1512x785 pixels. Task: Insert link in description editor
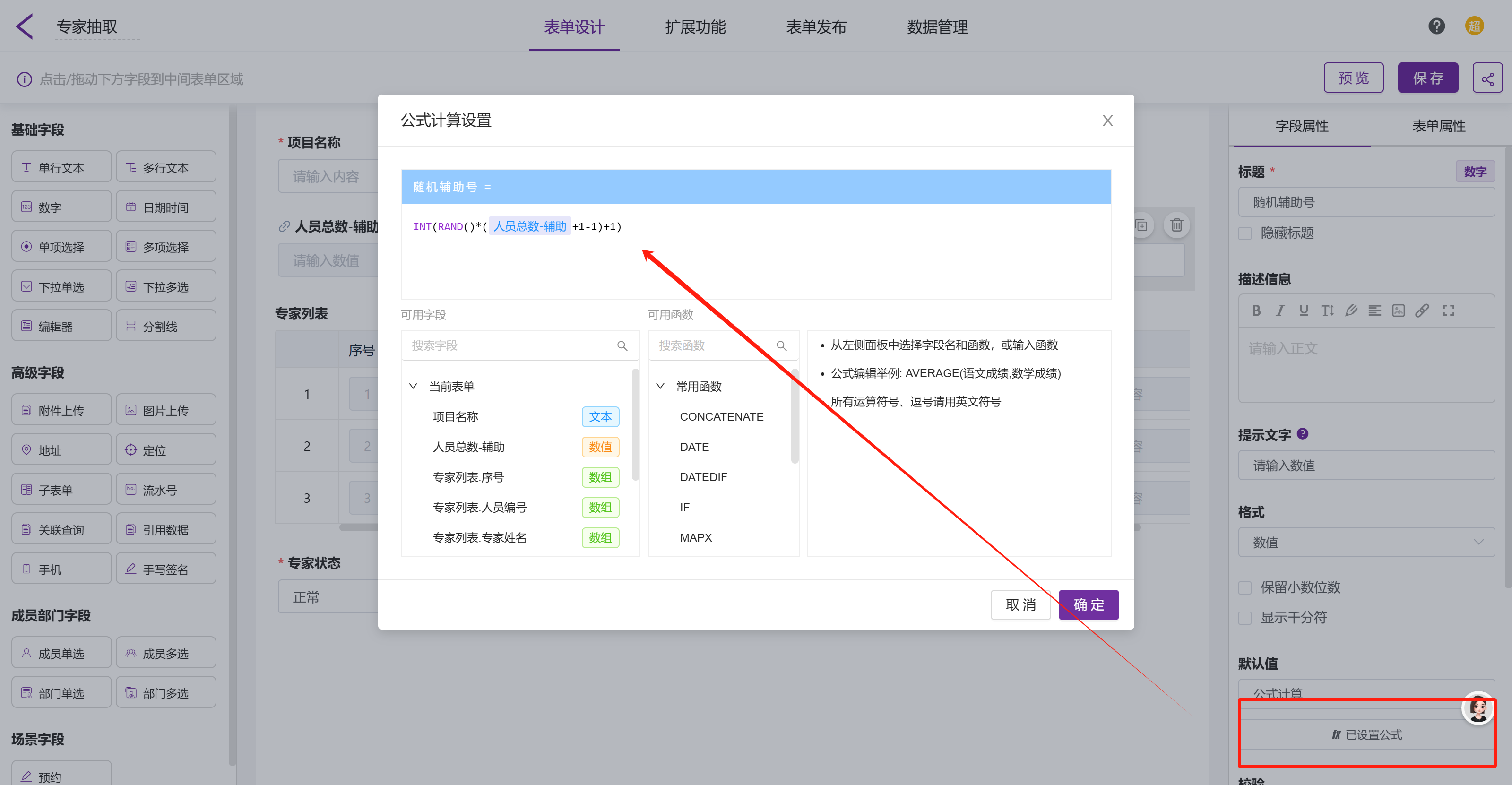click(1422, 311)
